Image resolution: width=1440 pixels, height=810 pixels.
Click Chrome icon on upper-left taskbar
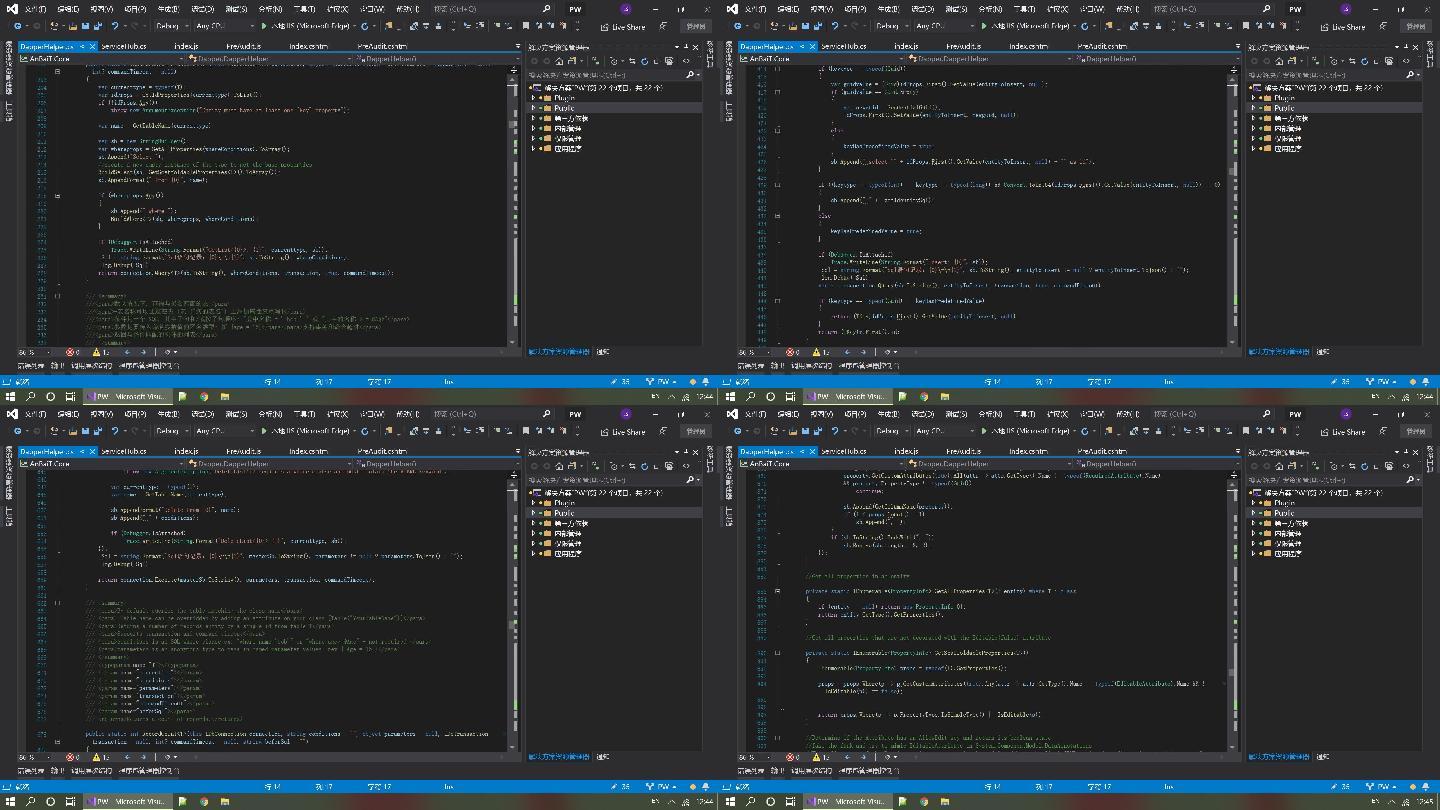click(x=204, y=397)
